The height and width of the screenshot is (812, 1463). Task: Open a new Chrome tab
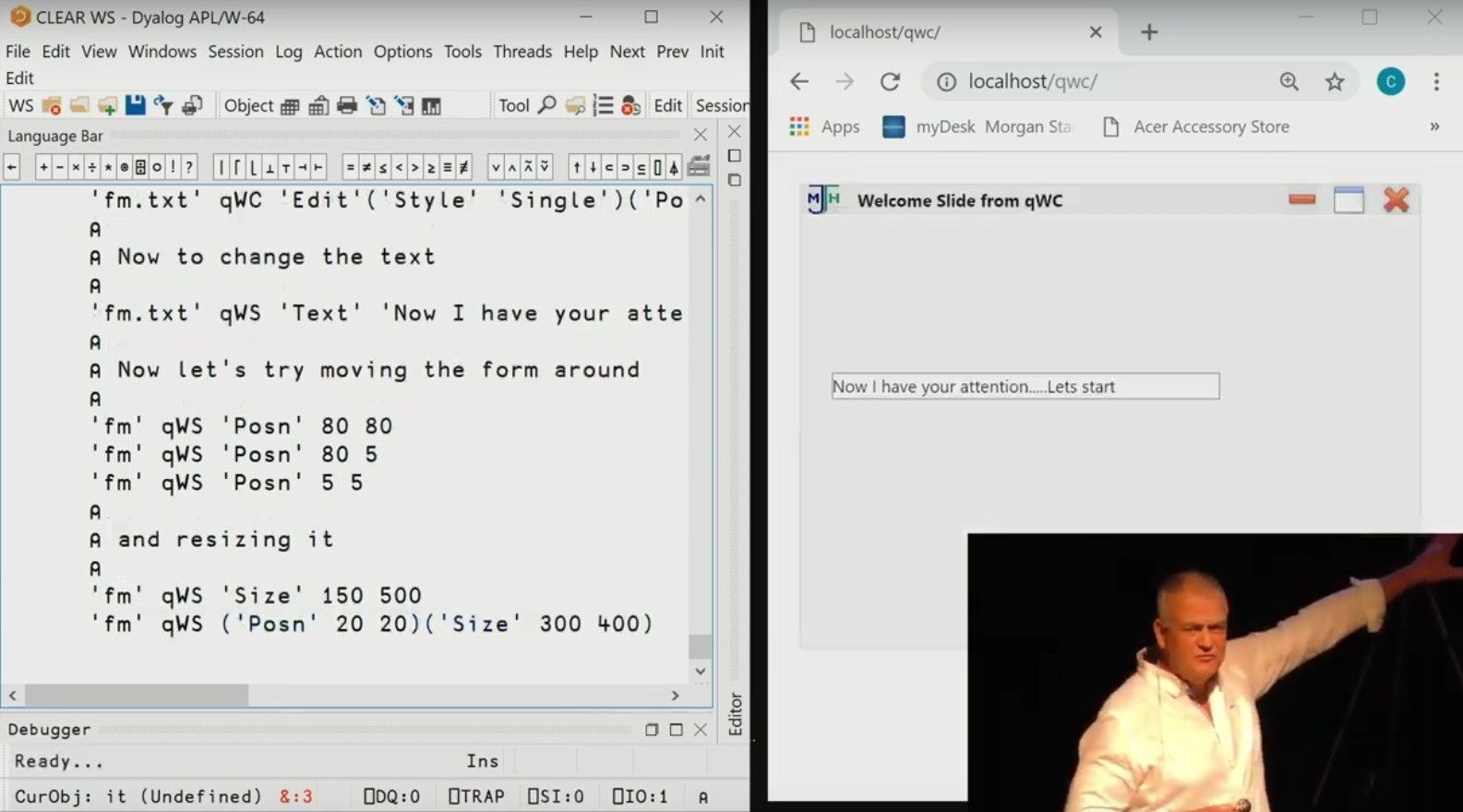tap(1149, 32)
